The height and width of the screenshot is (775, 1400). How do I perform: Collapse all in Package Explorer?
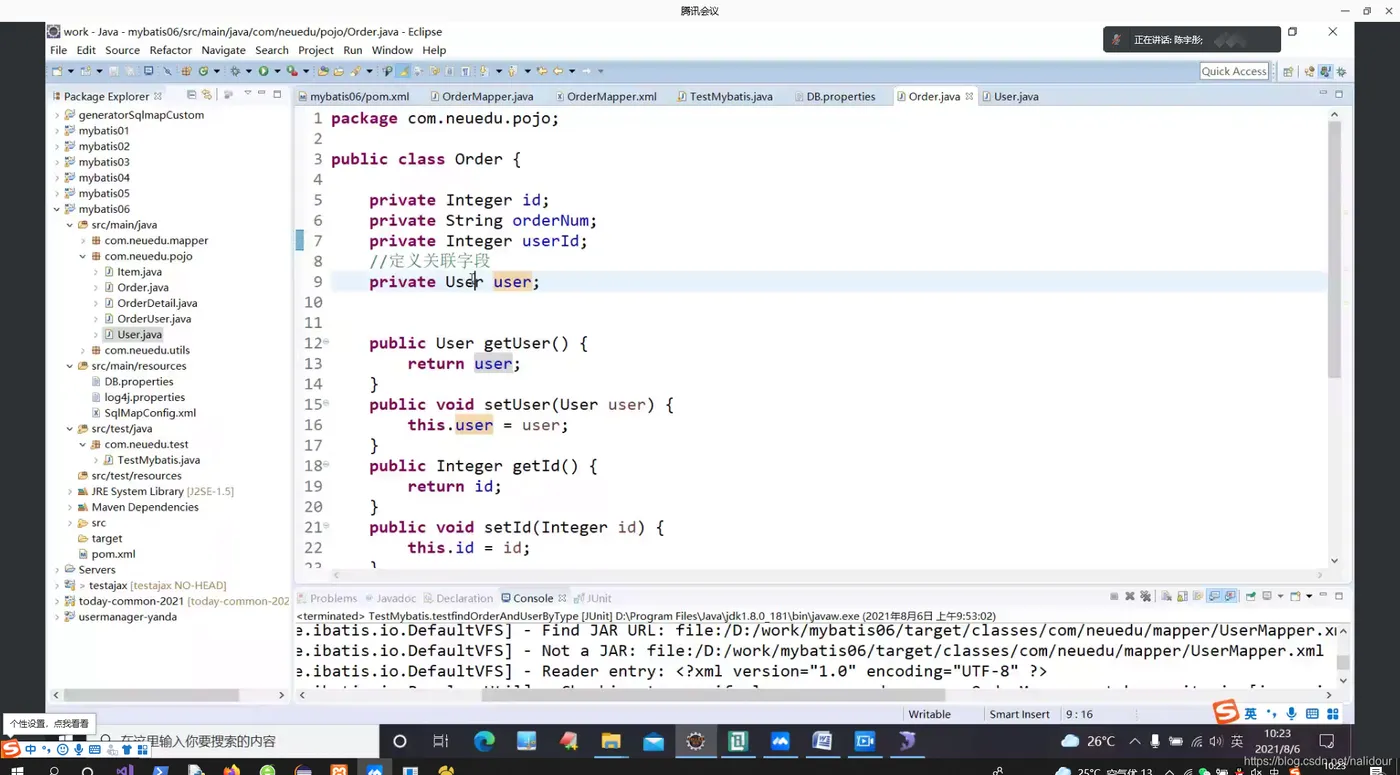click(x=191, y=95)
